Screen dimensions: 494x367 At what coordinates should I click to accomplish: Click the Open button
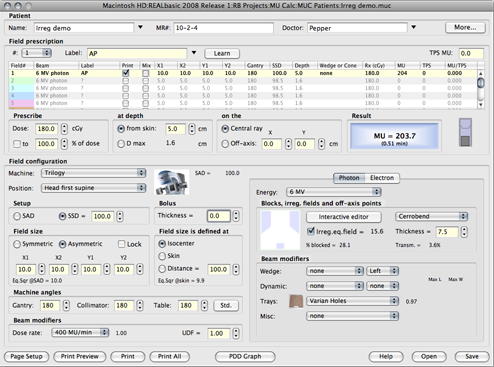[429, 357]
